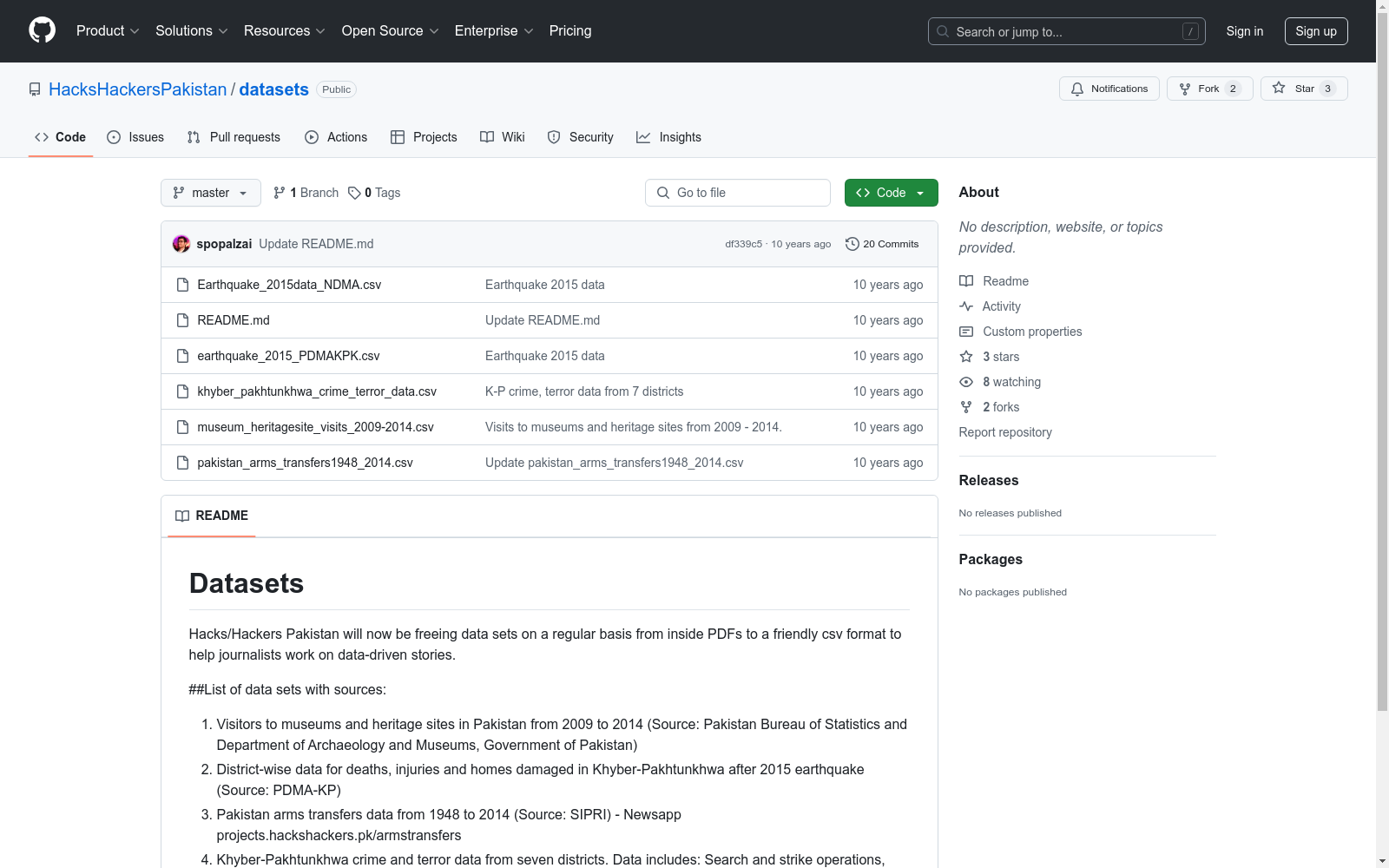Click the Report repository link
The image size is (1389, 868).
(x=1005, y=432)
